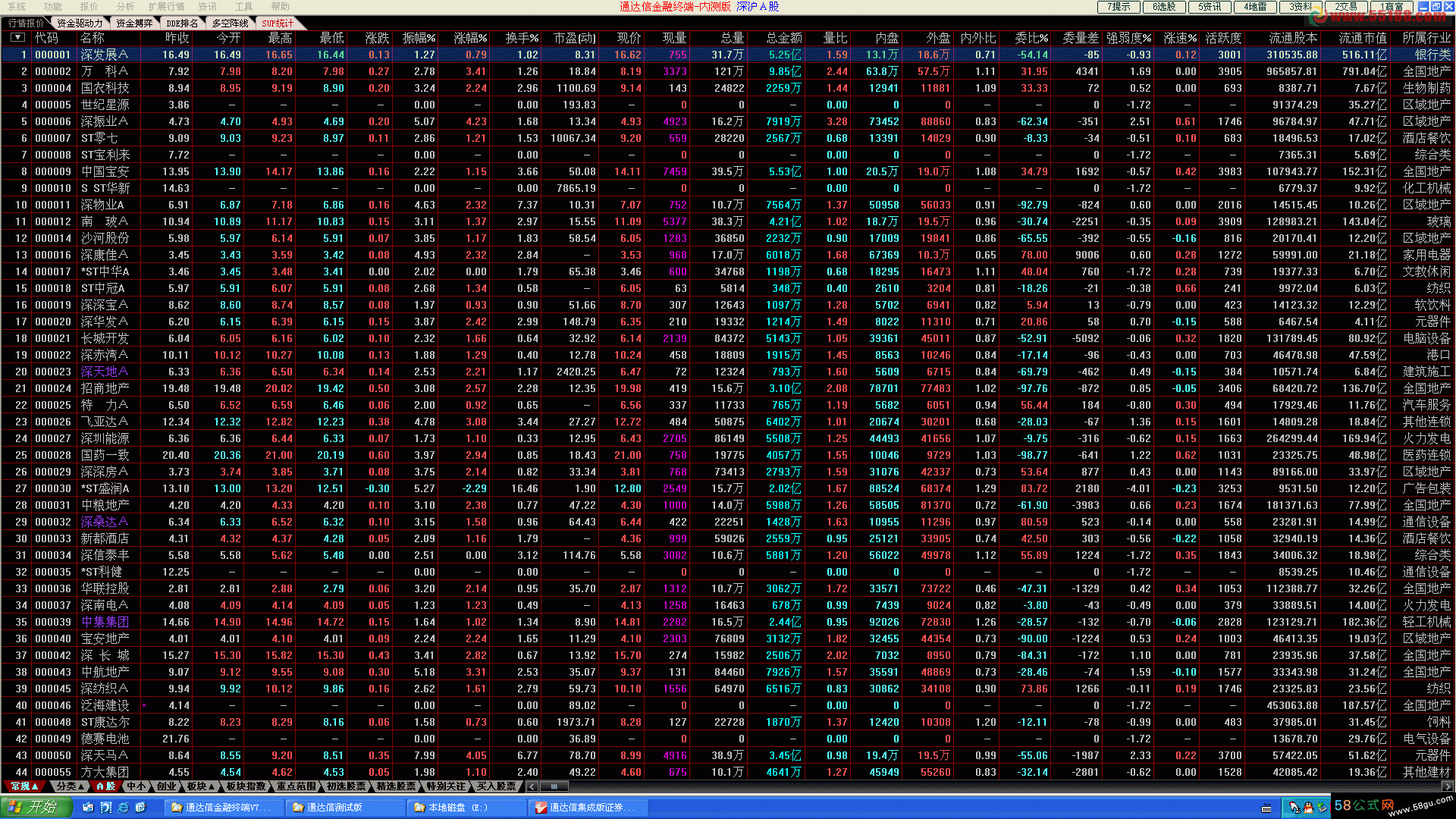
Task: Select the 精选股票 bottom tab
Action: (397, 786)
